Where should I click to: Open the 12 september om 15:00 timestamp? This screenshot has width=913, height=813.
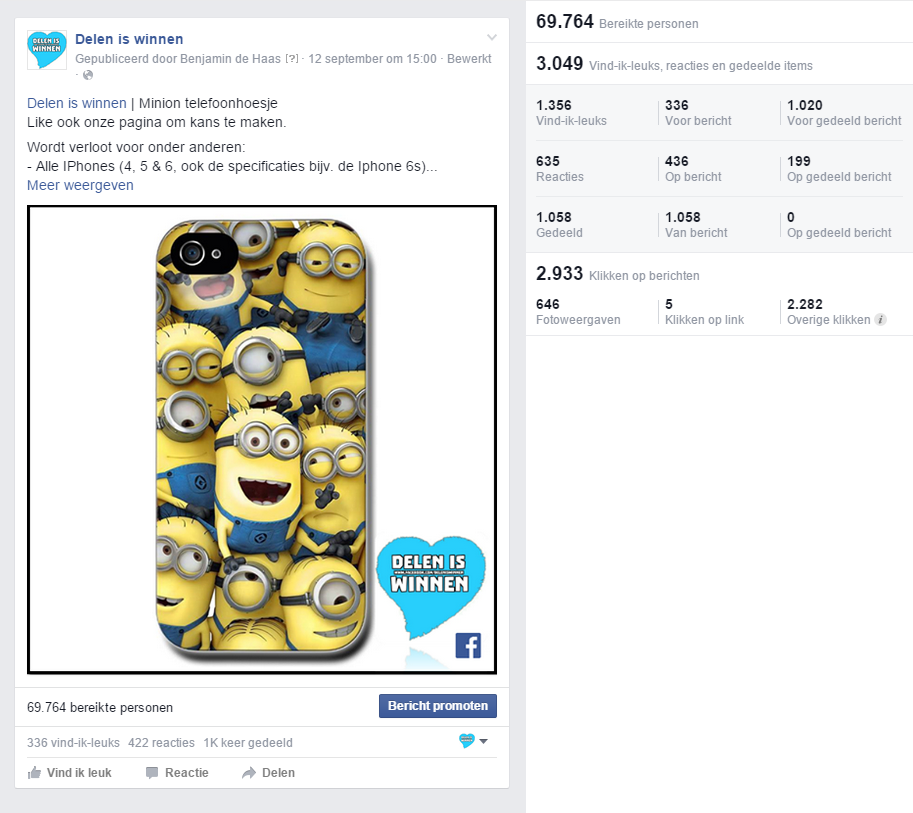point(372,59)
